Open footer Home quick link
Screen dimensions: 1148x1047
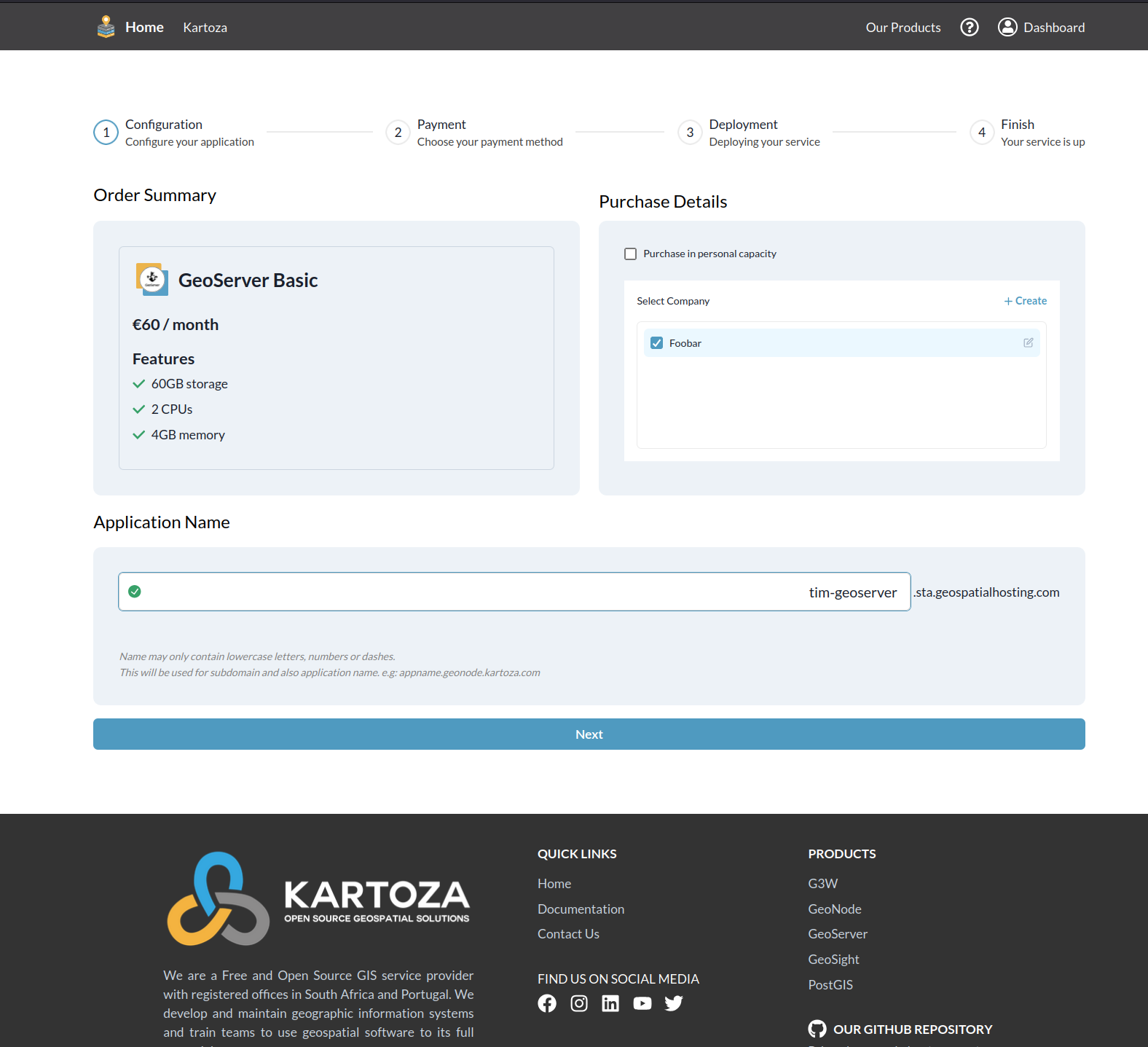(x=554, y=884)
